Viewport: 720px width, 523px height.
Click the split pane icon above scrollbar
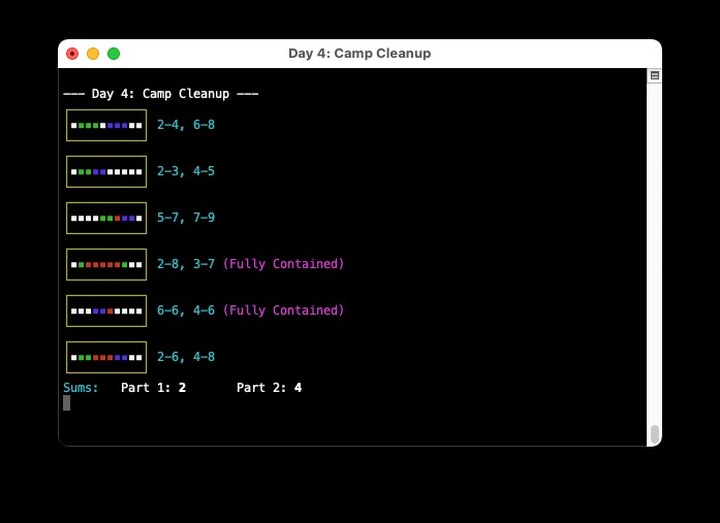coord(654,75)
